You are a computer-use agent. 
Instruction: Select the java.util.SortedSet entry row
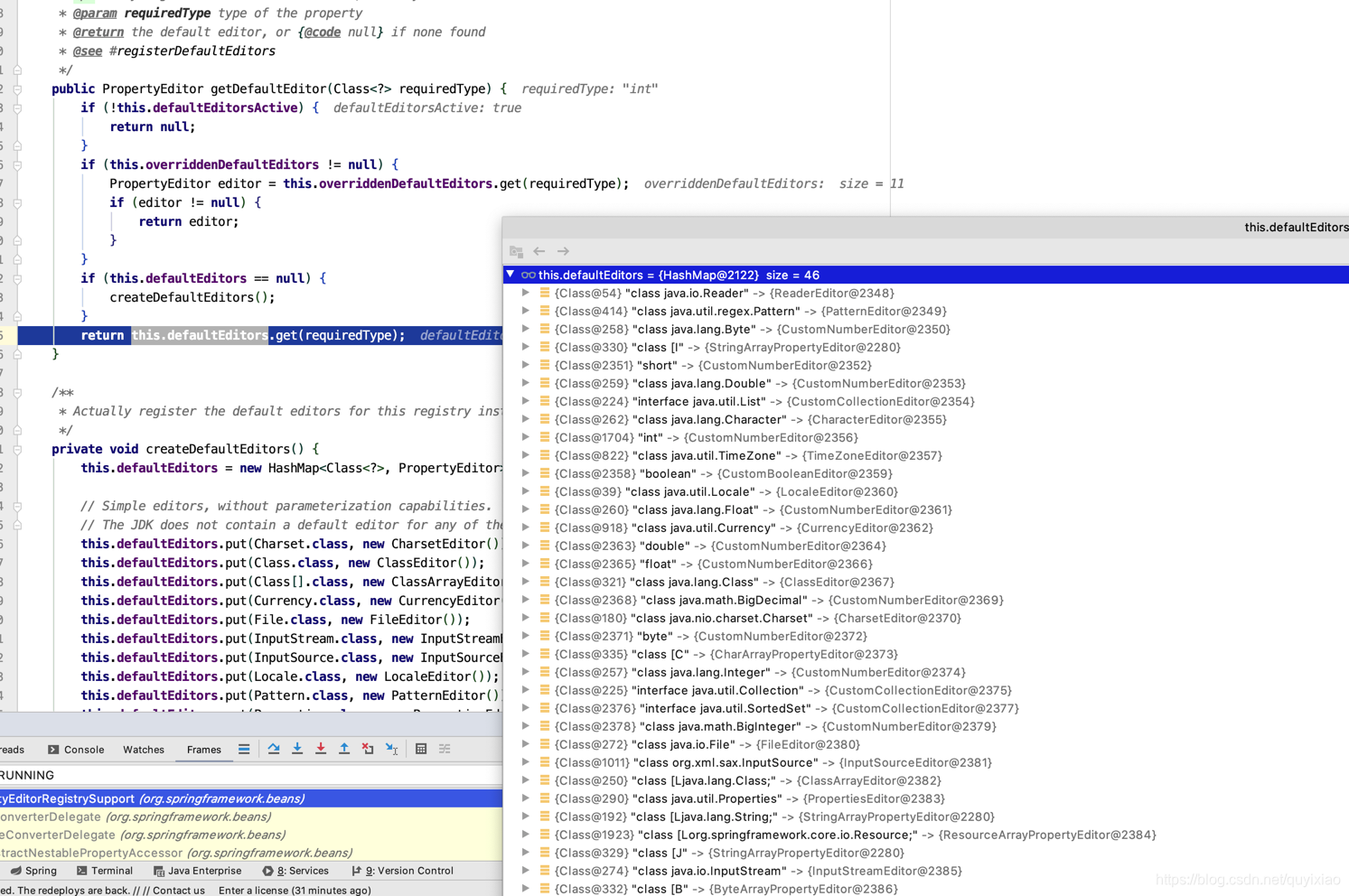click(926, 708)
